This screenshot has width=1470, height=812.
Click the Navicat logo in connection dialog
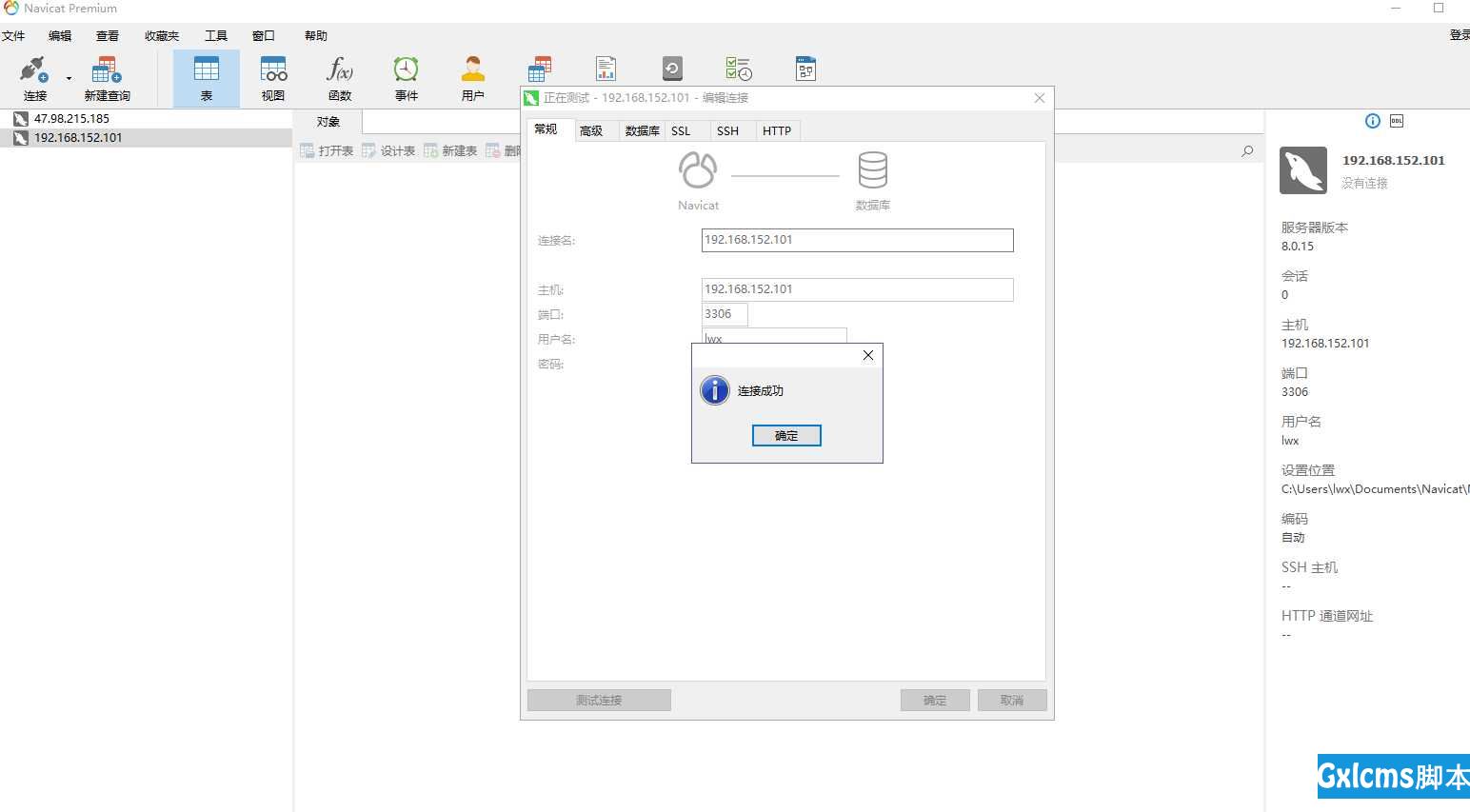coord(698,170)
